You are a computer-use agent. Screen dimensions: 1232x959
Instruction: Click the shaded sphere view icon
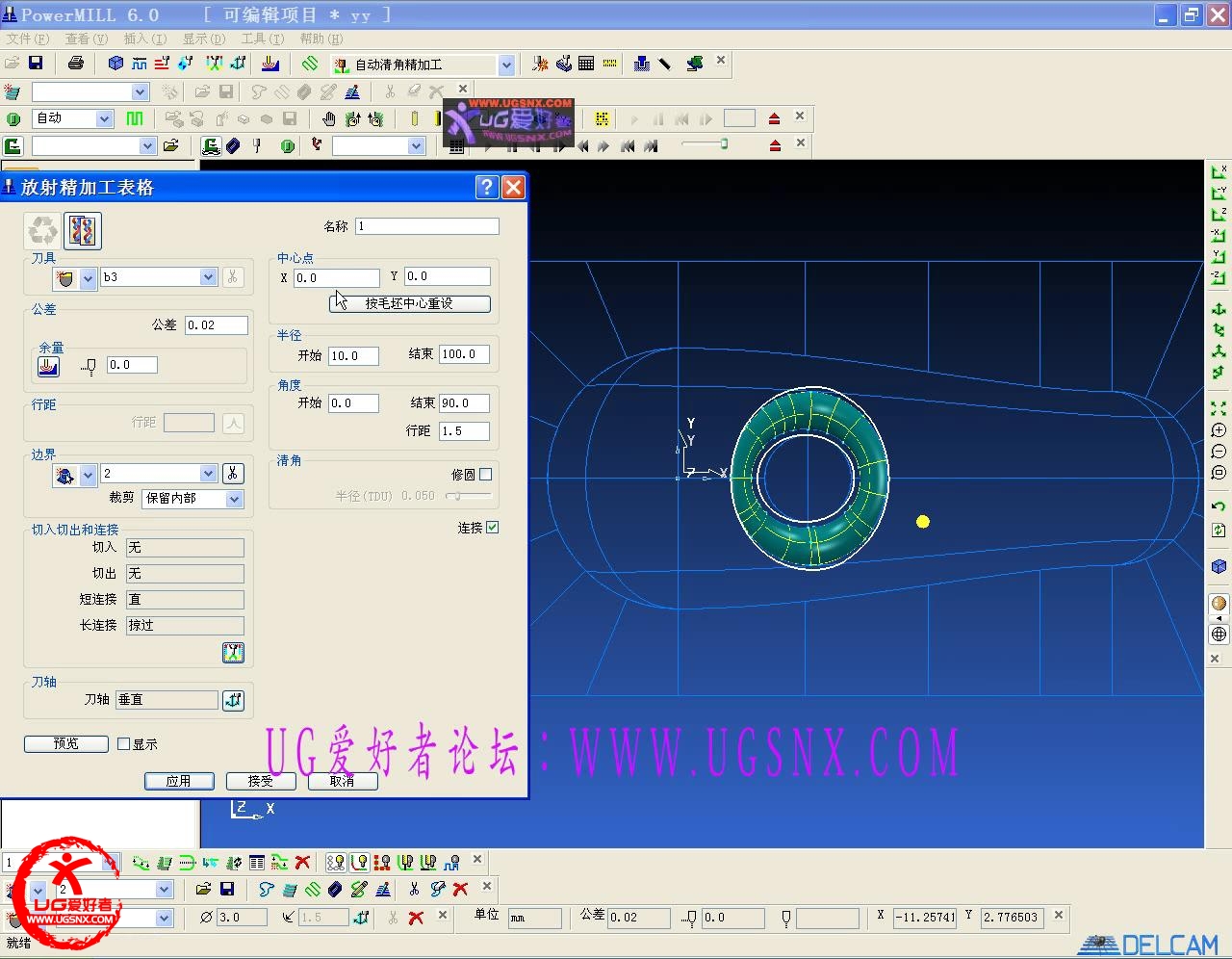(1219, 604)
